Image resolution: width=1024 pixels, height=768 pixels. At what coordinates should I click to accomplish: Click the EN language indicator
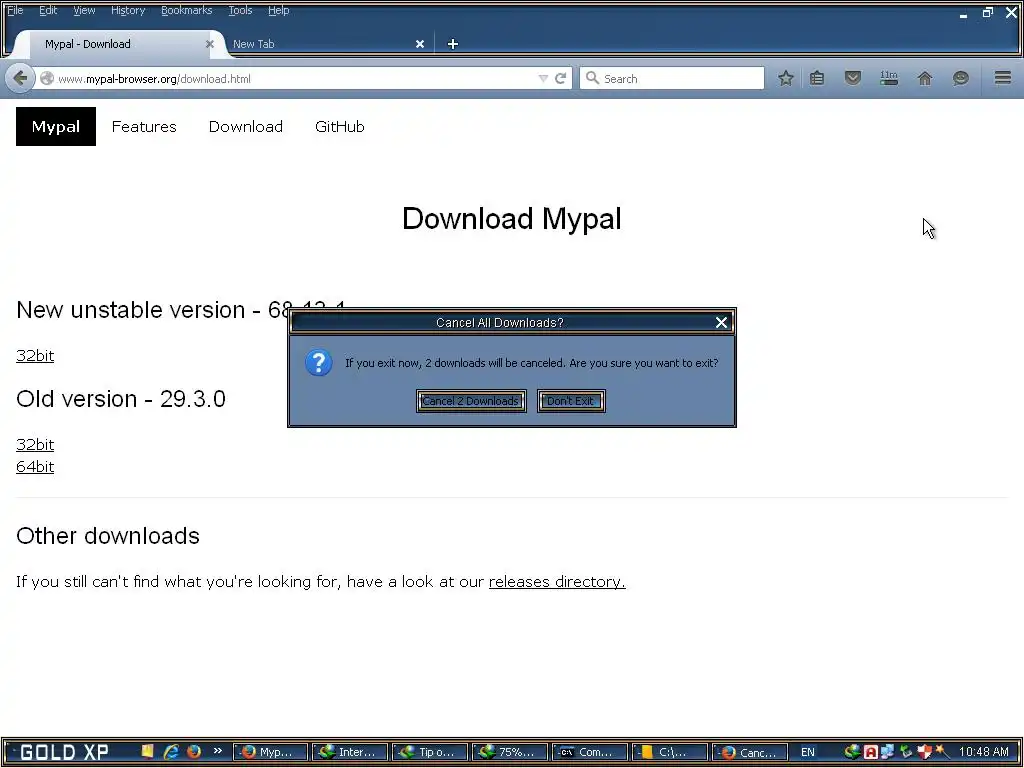[x=808, y=752]
